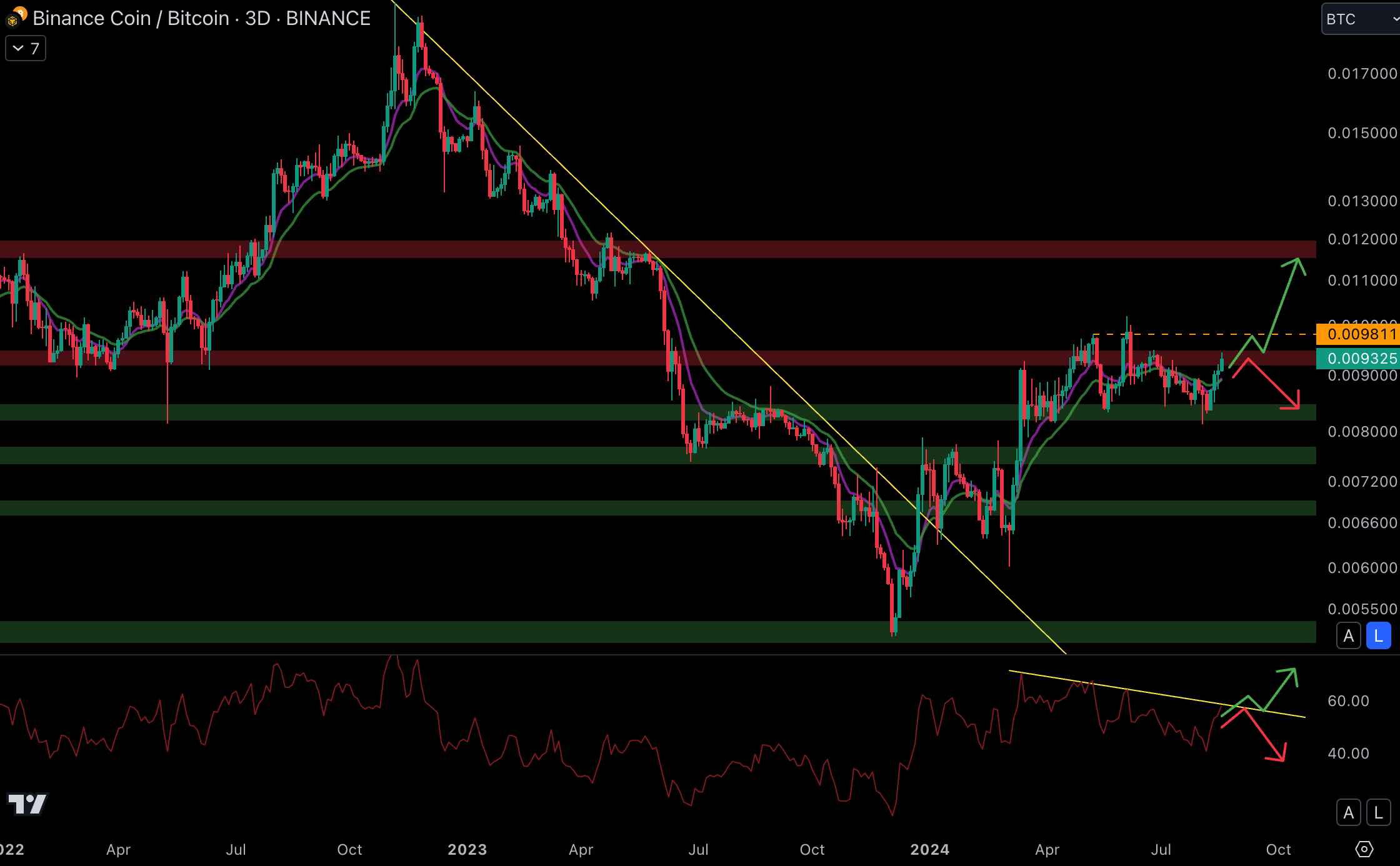Toggle auto scale A on main price pane
The width and height of the screenshot is (1400, 866).
coord(1348,636)
